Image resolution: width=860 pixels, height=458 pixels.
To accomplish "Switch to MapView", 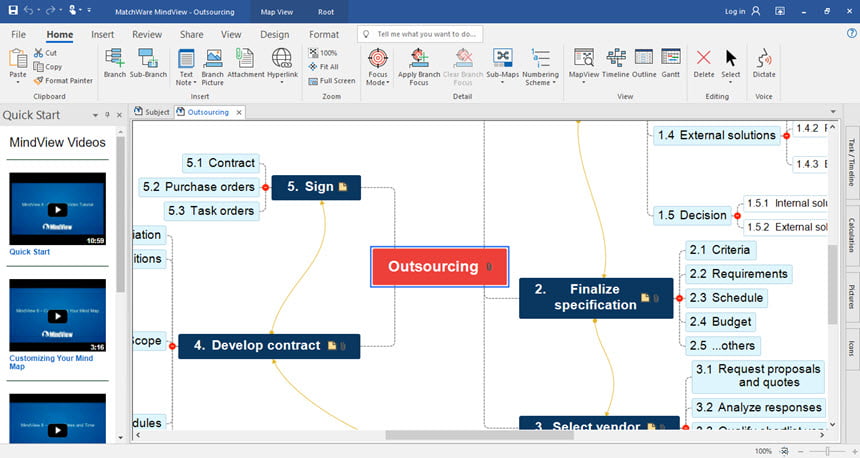I will pos(584,65).
